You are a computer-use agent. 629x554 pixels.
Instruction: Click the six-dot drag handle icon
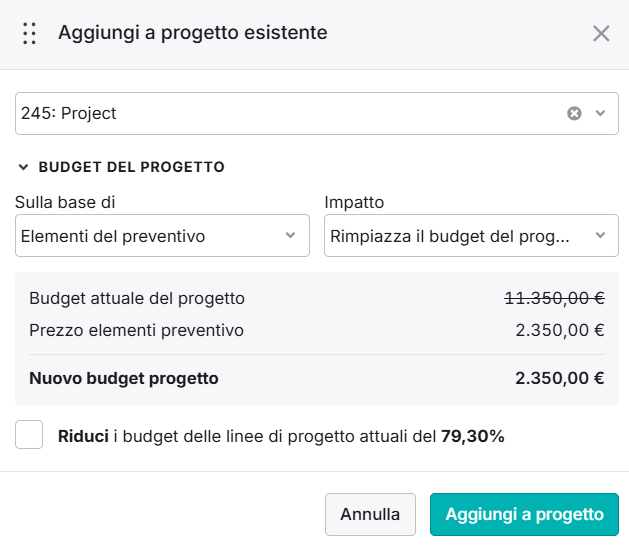[29, 33]
